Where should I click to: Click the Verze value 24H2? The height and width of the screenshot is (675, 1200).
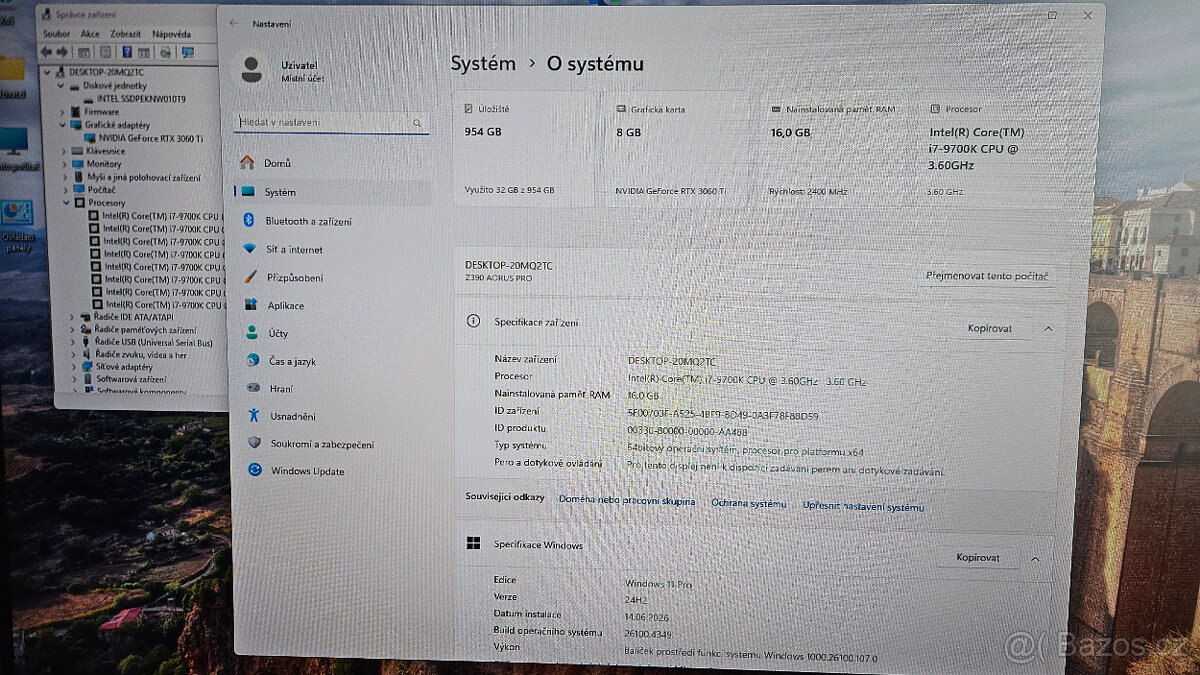click(637, 599)
